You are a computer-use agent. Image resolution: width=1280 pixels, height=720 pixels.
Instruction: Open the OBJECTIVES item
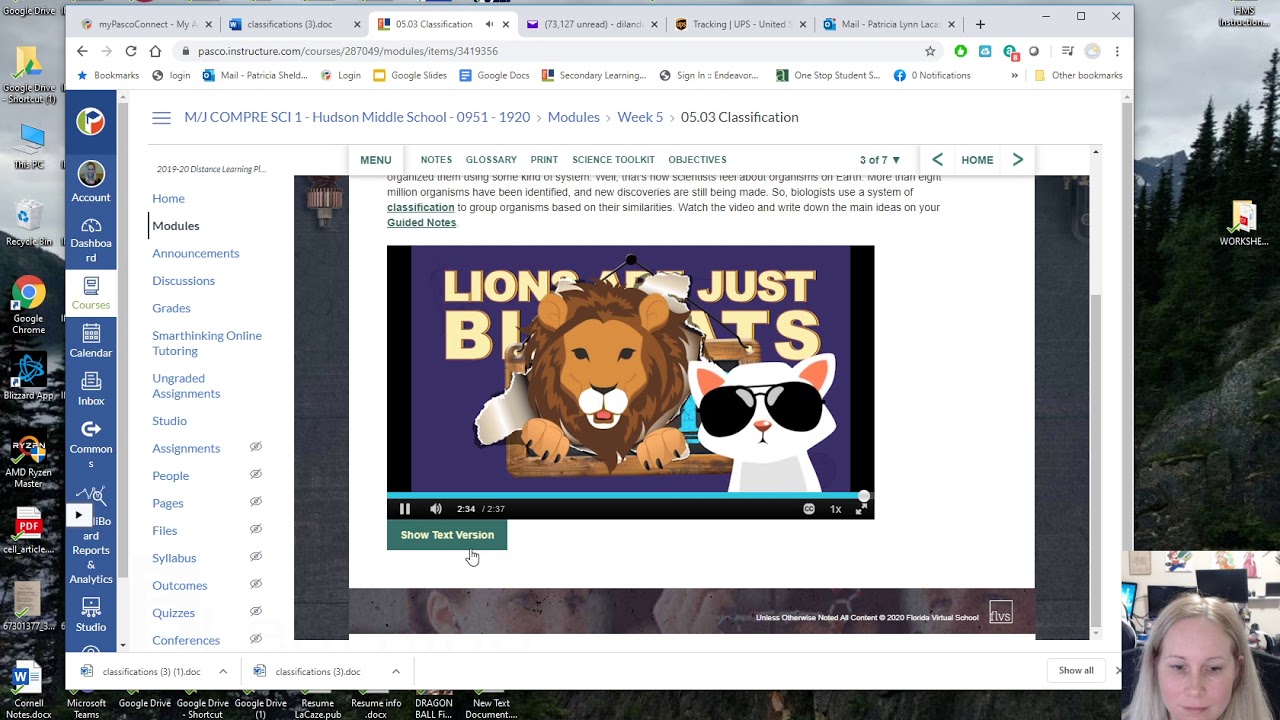(x=697, y=160)
